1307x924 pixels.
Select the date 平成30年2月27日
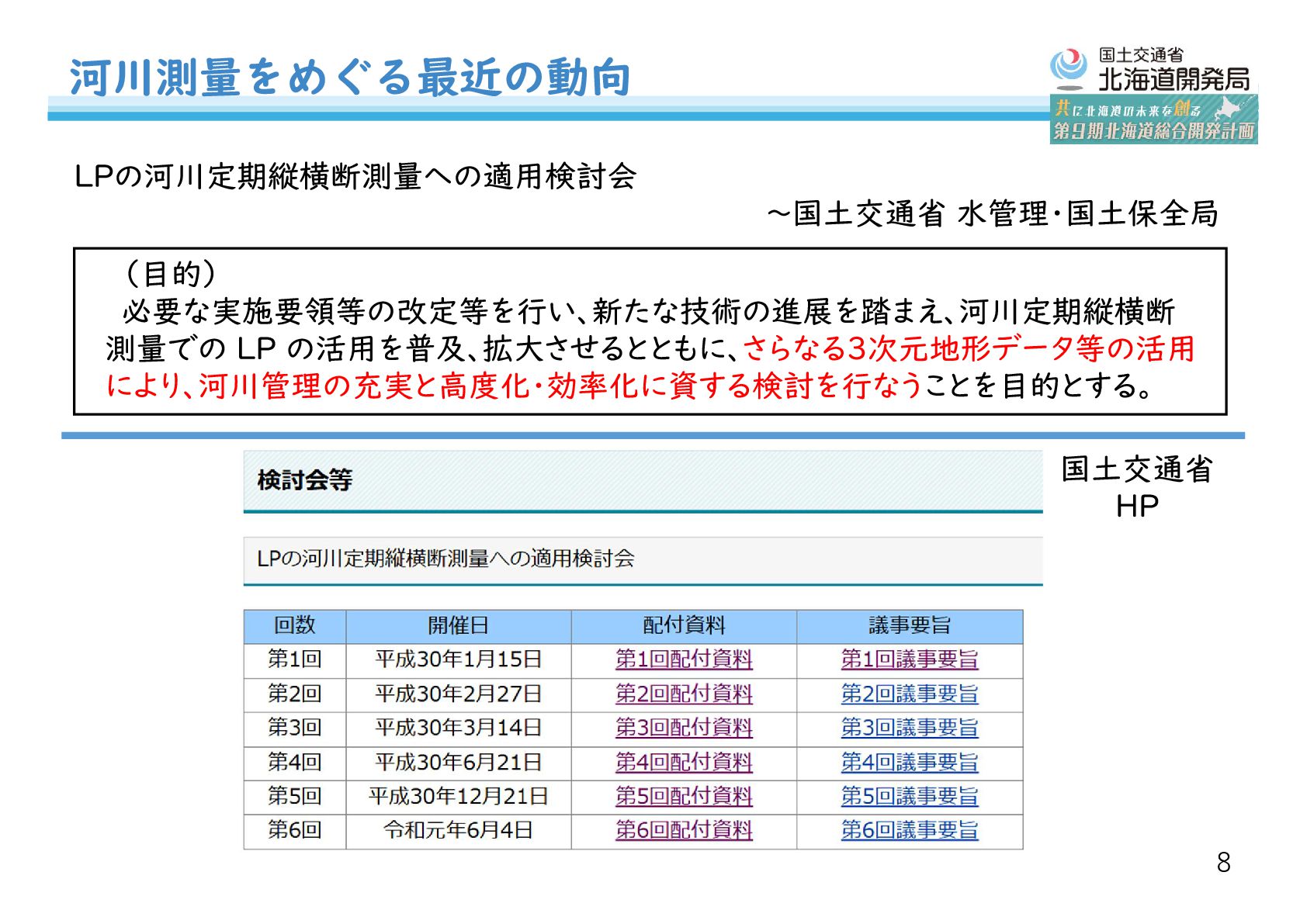pos(458,694)
